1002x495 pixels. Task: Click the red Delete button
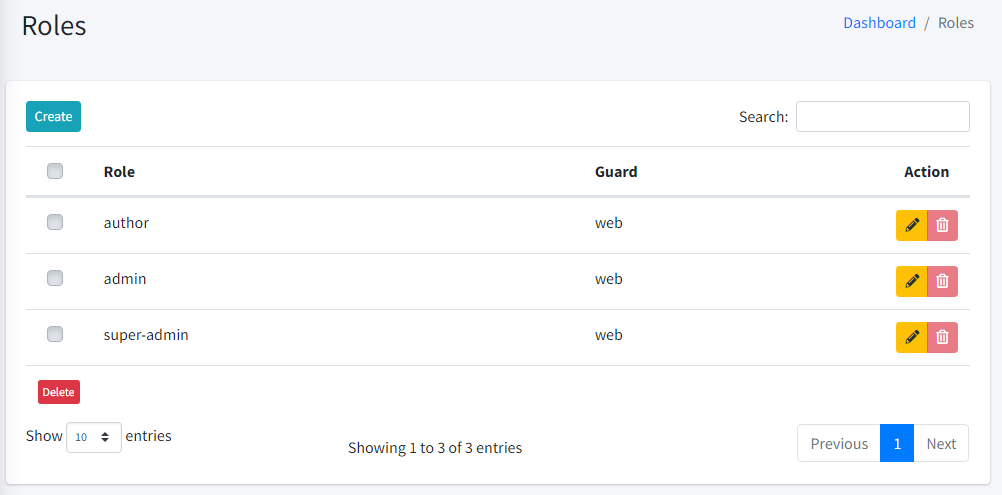[59, 392]
